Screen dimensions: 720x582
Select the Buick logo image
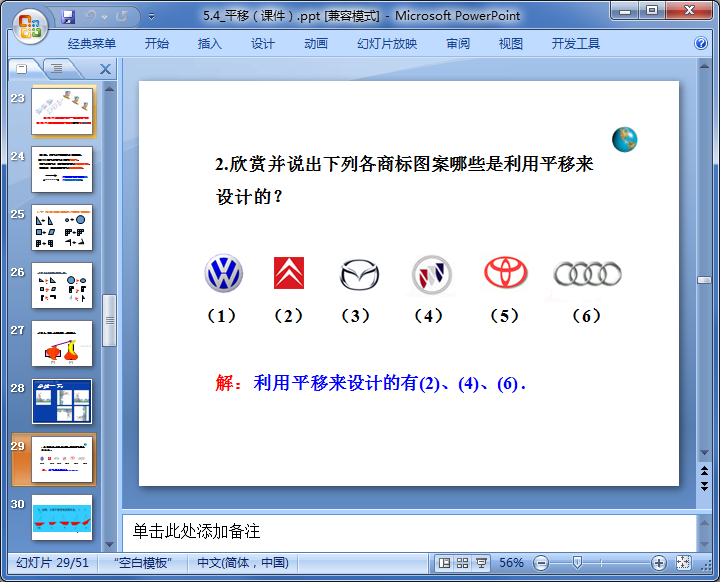click(432, 275)
